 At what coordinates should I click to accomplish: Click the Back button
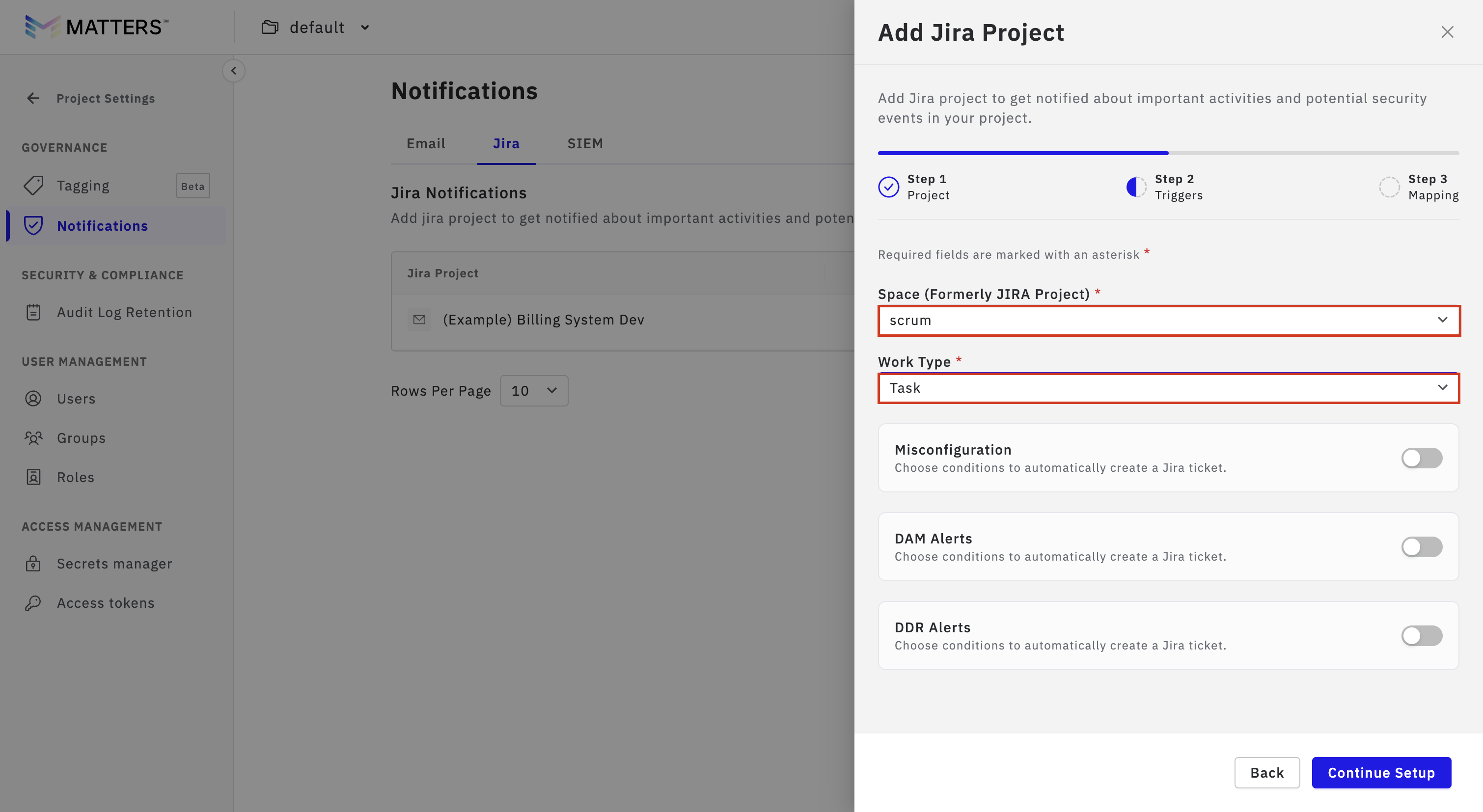(x=1266, y=772)
